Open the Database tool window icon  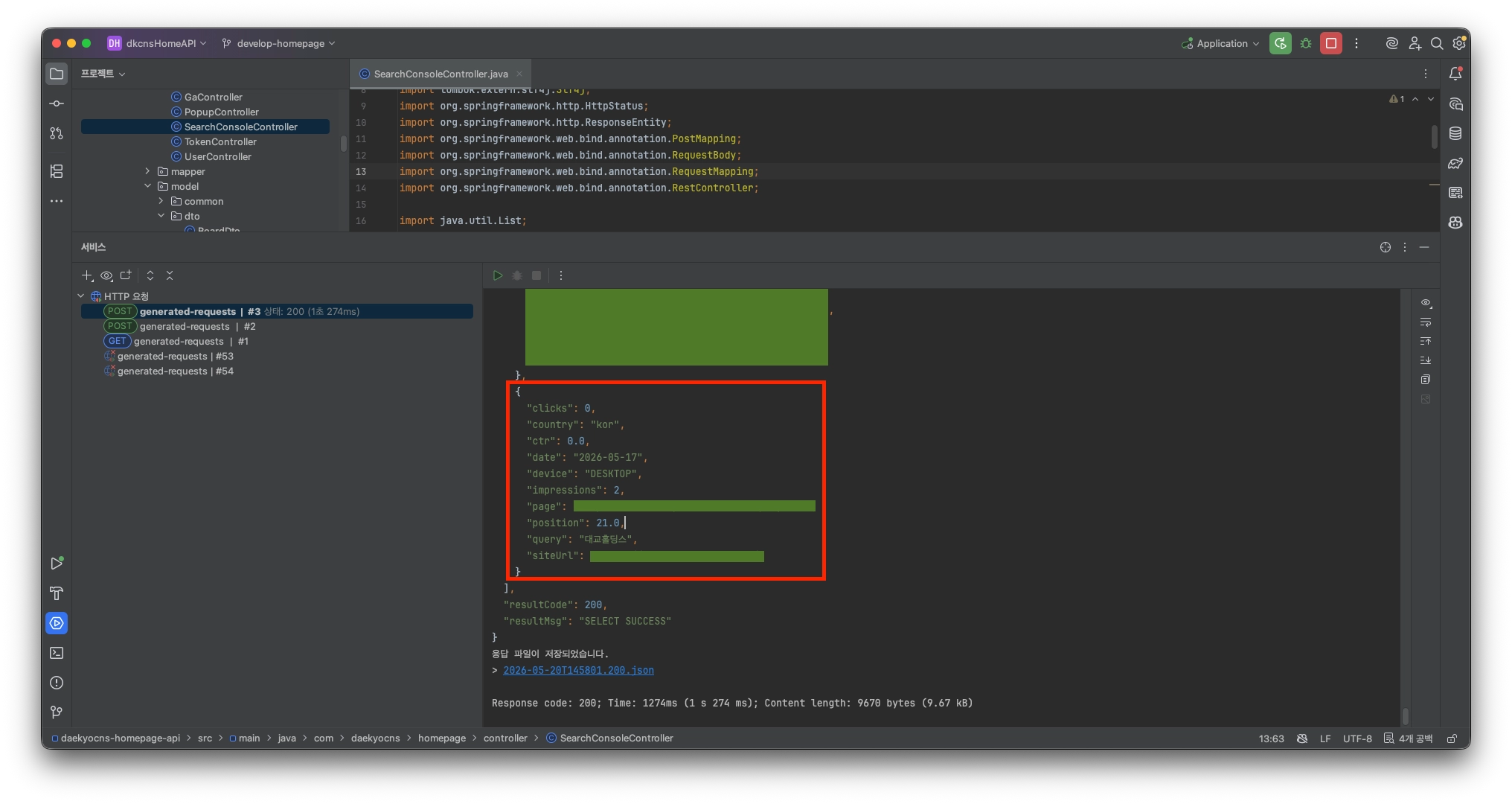1455,133
